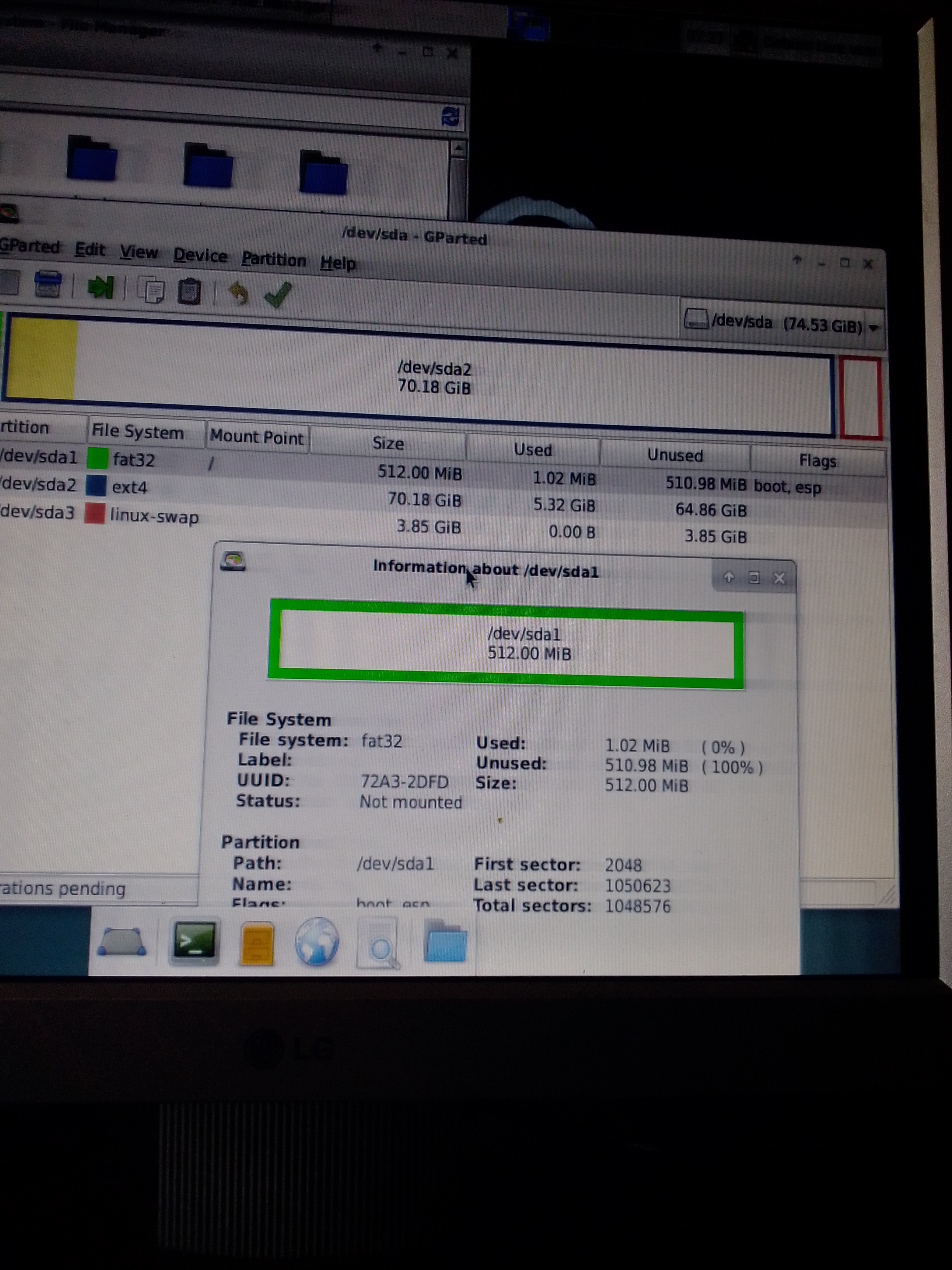This screenshot has width=952, height=1270.
Task: Click the Copy partition toolbar icon
Action: click(x=152, y=290)
